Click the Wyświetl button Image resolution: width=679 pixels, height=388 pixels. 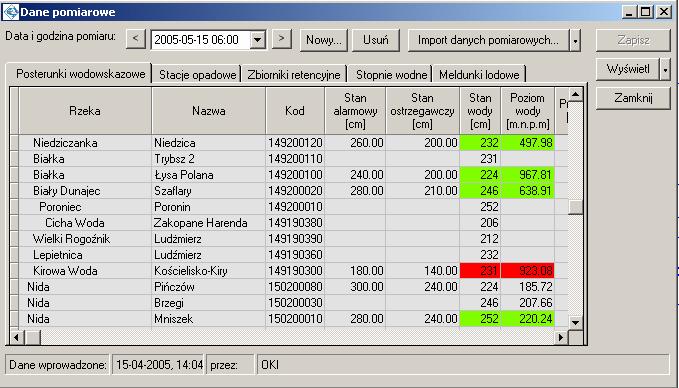(628, 69)
